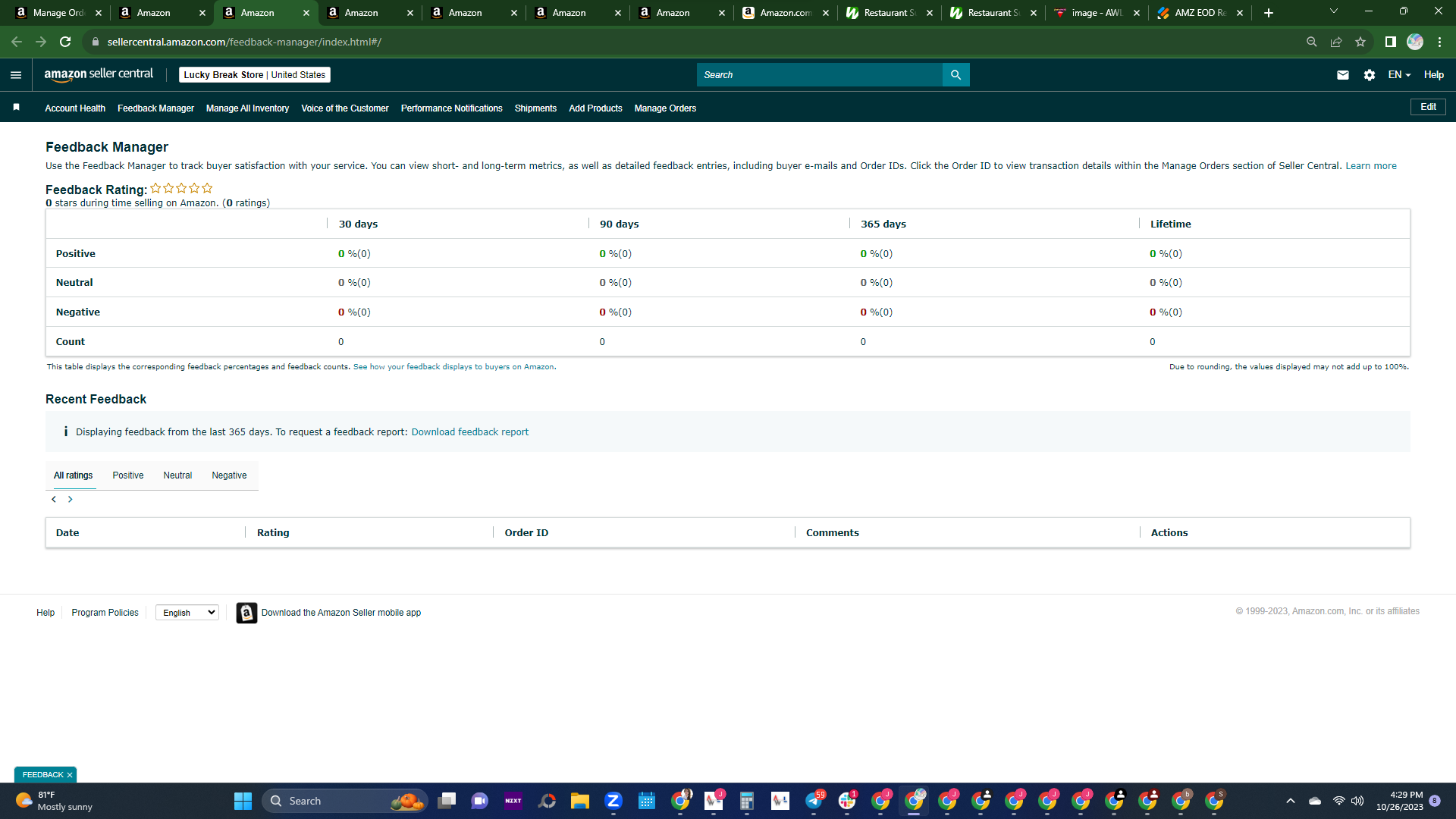This screenshot has height=819, width=1456.
Task: Click the bookmark flag icon
Action: (16, 108)
